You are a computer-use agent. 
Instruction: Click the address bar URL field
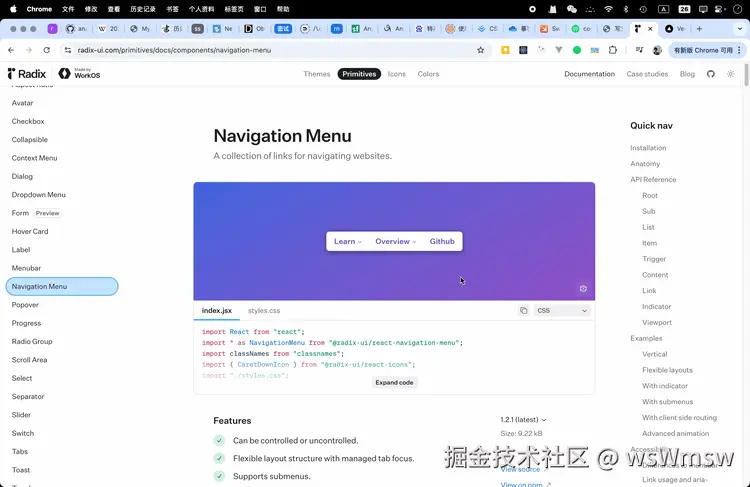point(277,50)
